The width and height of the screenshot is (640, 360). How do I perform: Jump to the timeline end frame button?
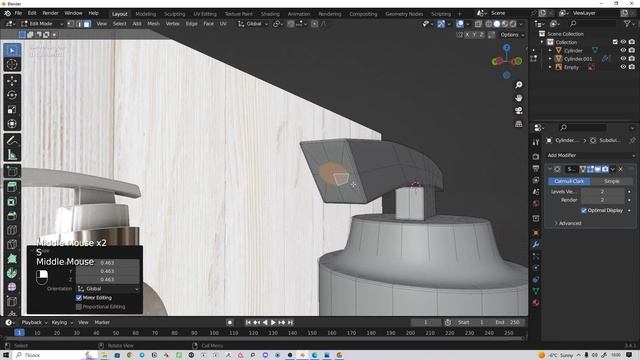pyautogui.click(x=290, y=322)
